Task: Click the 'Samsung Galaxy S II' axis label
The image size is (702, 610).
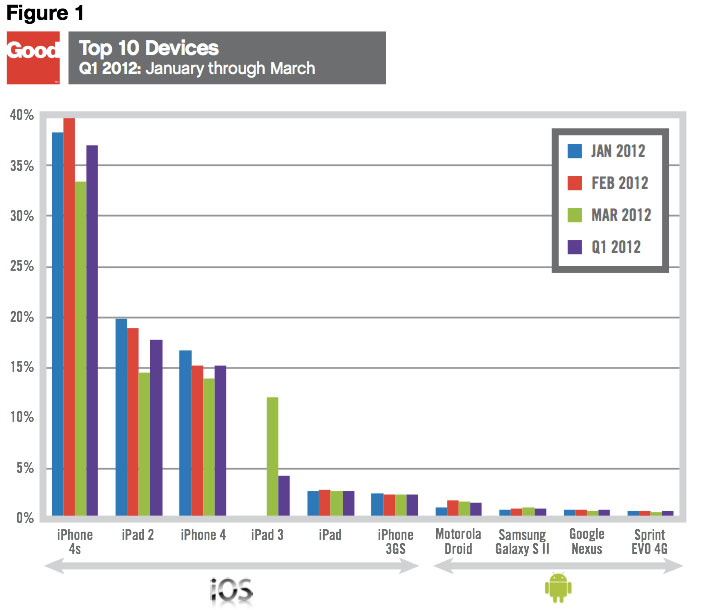Action: tap(522, 542)
